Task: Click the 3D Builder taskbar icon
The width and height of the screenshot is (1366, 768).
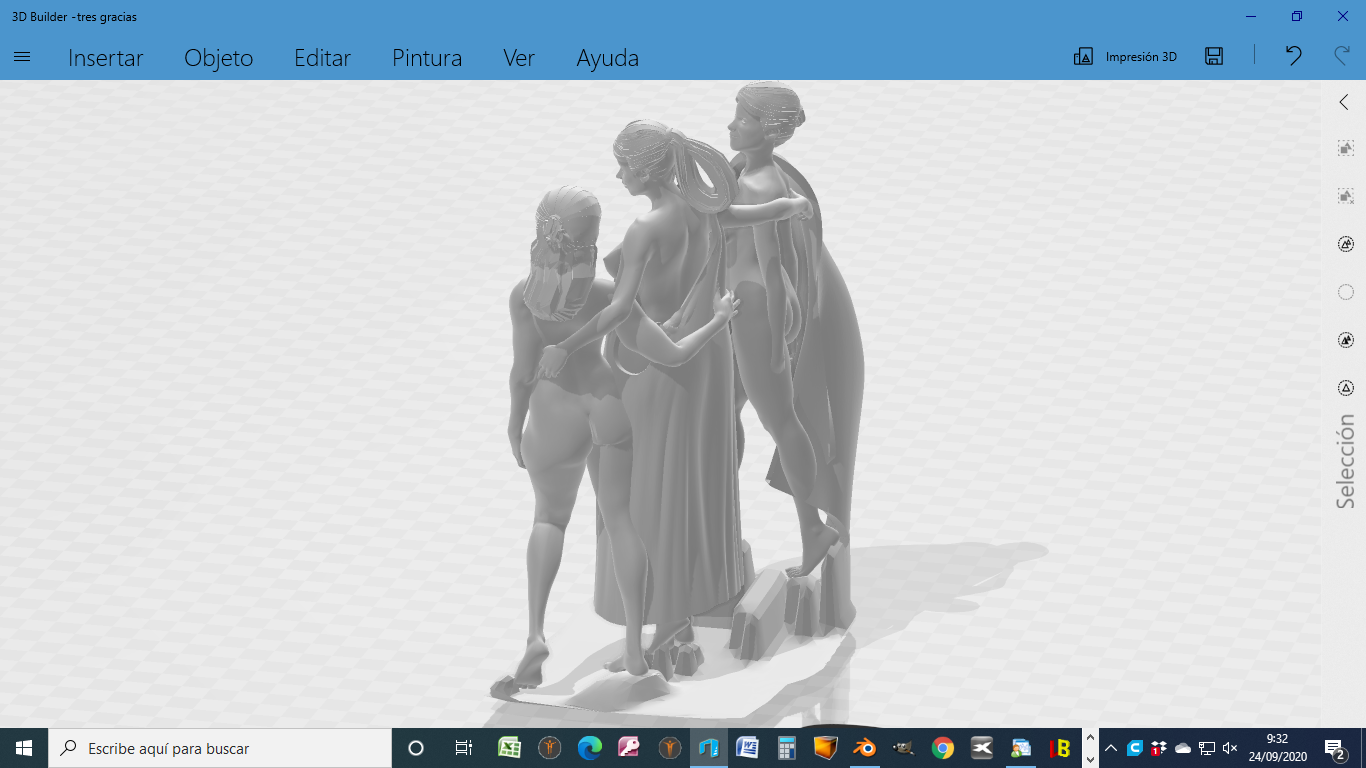Action: [x=709, y=748]
